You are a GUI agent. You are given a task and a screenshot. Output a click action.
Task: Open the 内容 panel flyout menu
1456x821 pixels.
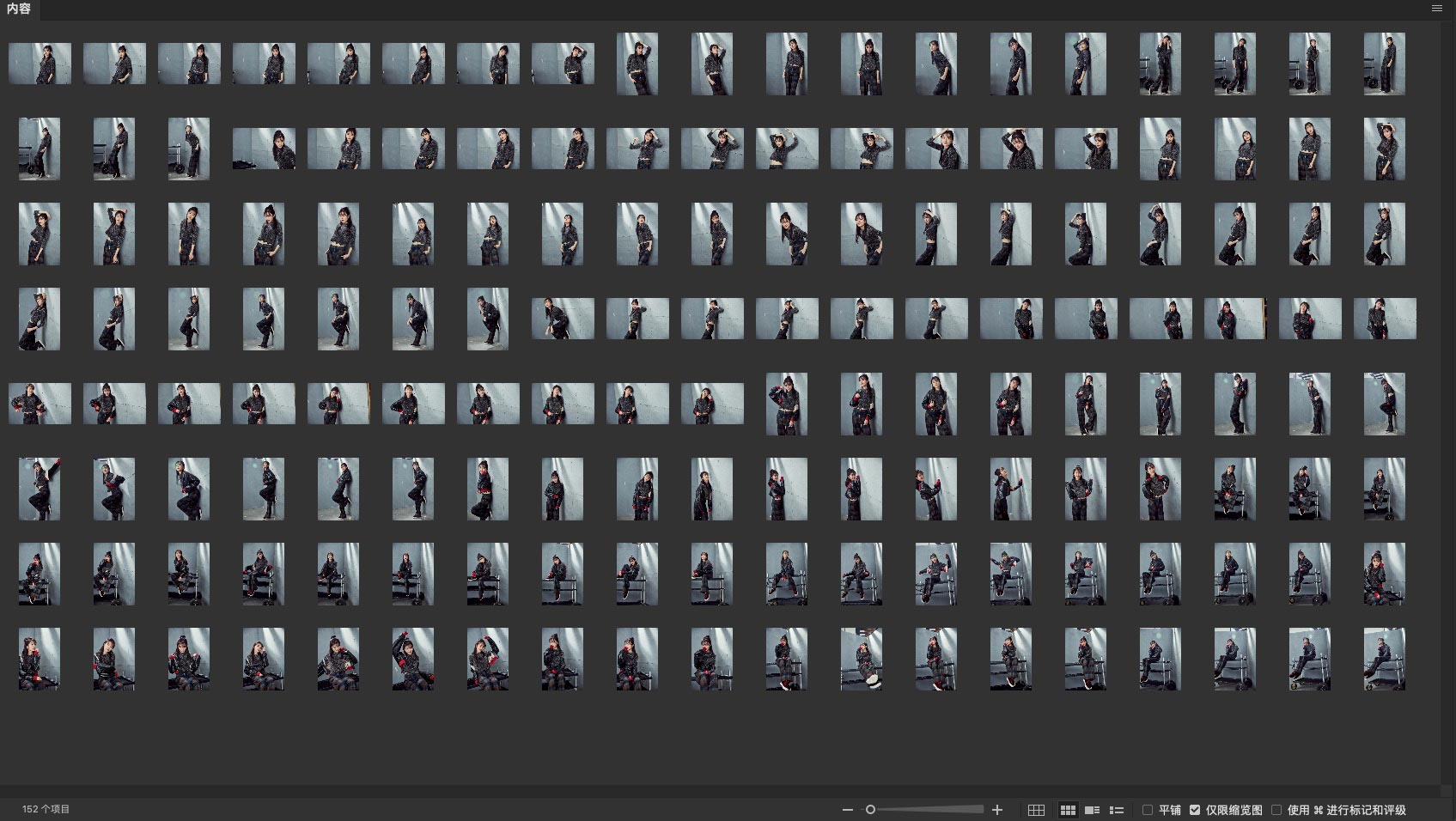click(1437, 9)
